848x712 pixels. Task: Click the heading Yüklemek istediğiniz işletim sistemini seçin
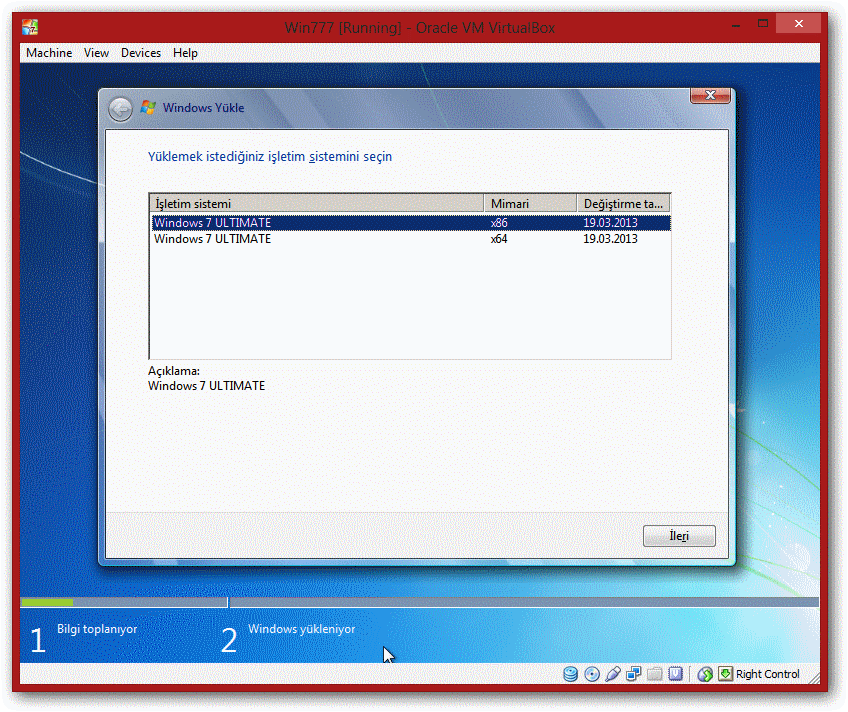tap(270, 157)
